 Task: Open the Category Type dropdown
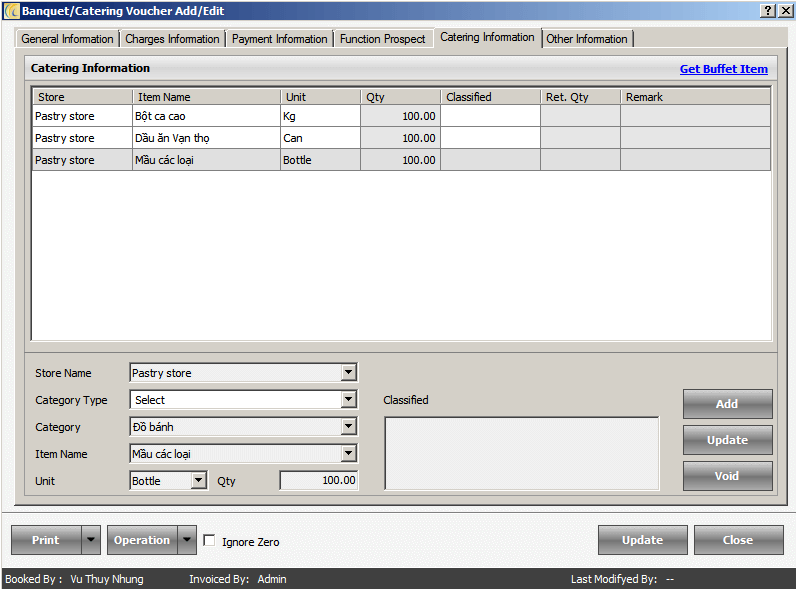(x=348, y=400)
